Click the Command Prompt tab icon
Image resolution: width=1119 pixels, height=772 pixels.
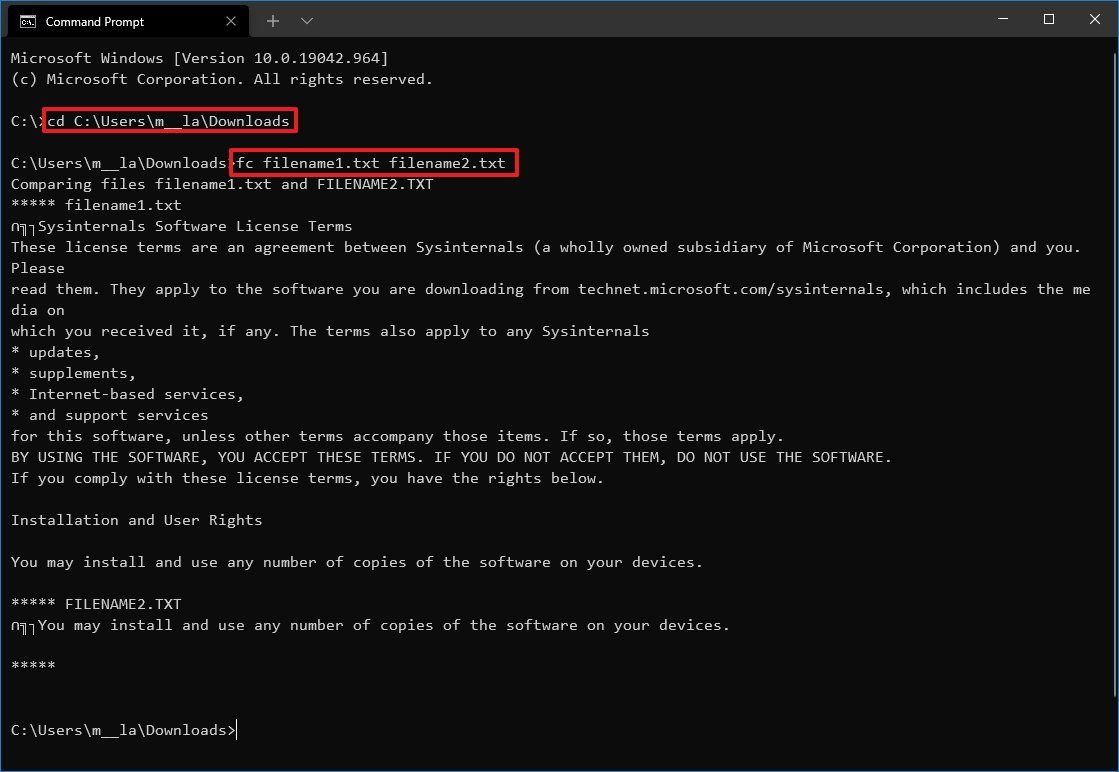[28, 21]
